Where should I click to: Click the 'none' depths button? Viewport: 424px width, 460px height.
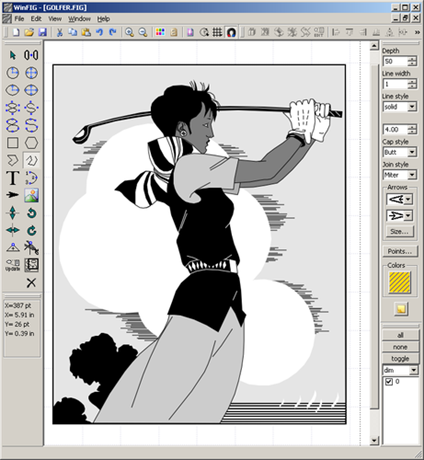click(x=400, y=347)
